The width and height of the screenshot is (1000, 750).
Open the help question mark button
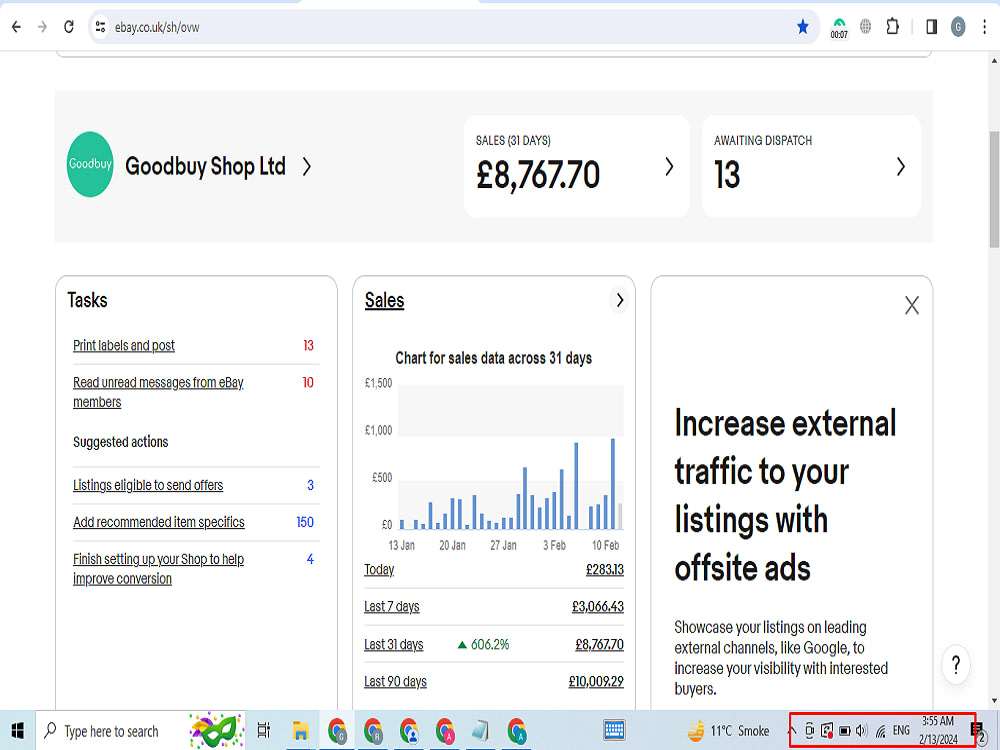pos(955,665)
